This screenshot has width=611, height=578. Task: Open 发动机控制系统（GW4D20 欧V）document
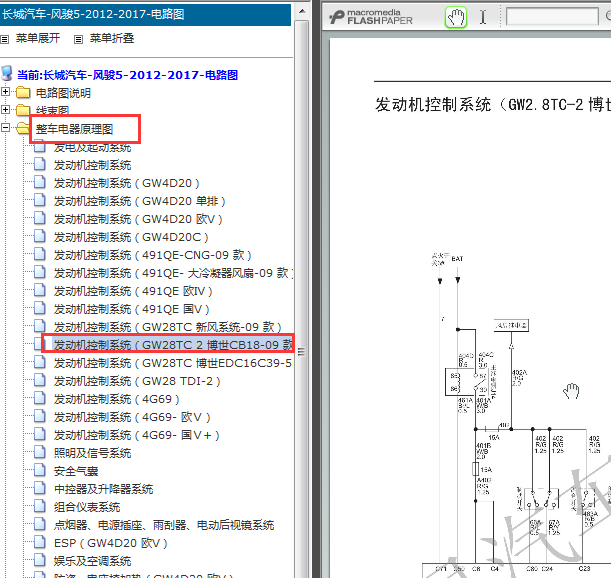tap(138, 219)
